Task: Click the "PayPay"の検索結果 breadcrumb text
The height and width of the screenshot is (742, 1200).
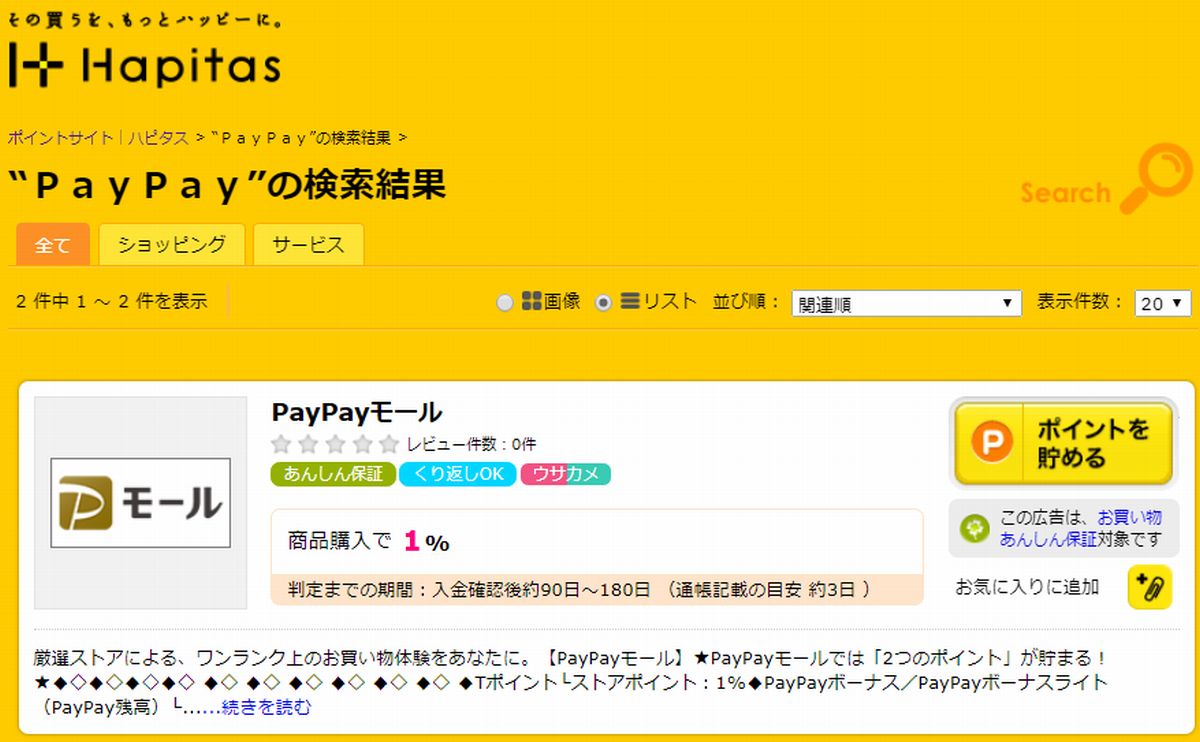Action: pyautogui.click(x=303, y=137)
